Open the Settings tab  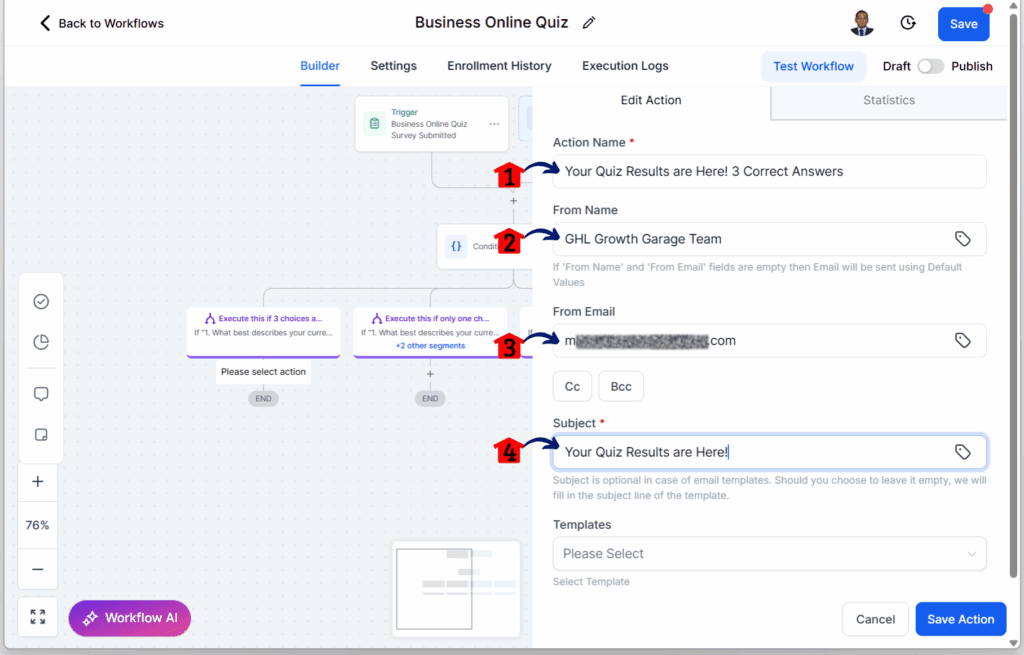pyautogui.click(x=393, y=66)
